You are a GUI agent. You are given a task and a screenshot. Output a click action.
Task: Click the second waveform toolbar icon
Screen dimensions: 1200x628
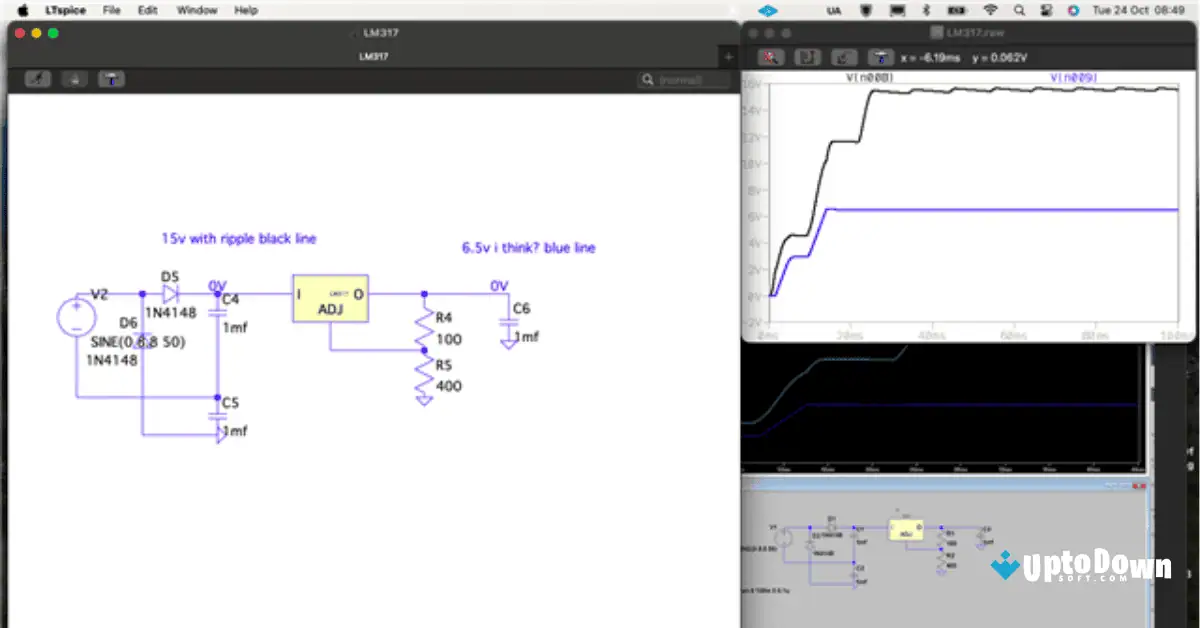coord(807,58)
